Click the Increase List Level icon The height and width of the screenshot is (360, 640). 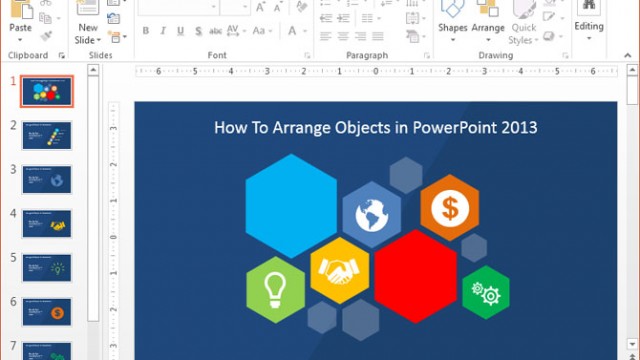pyautogui.click(x=343, y=18)
